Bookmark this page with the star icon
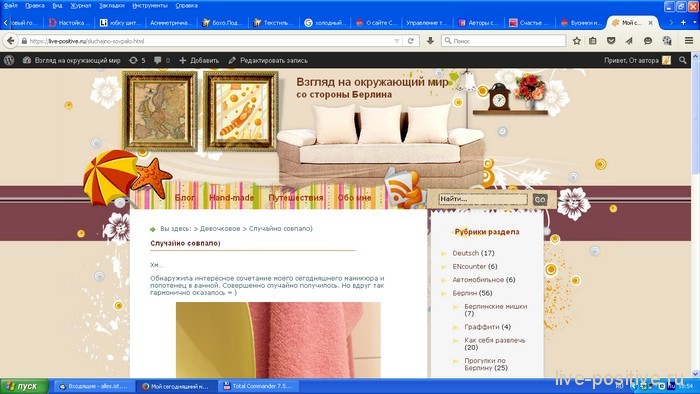 pos(577,41)
